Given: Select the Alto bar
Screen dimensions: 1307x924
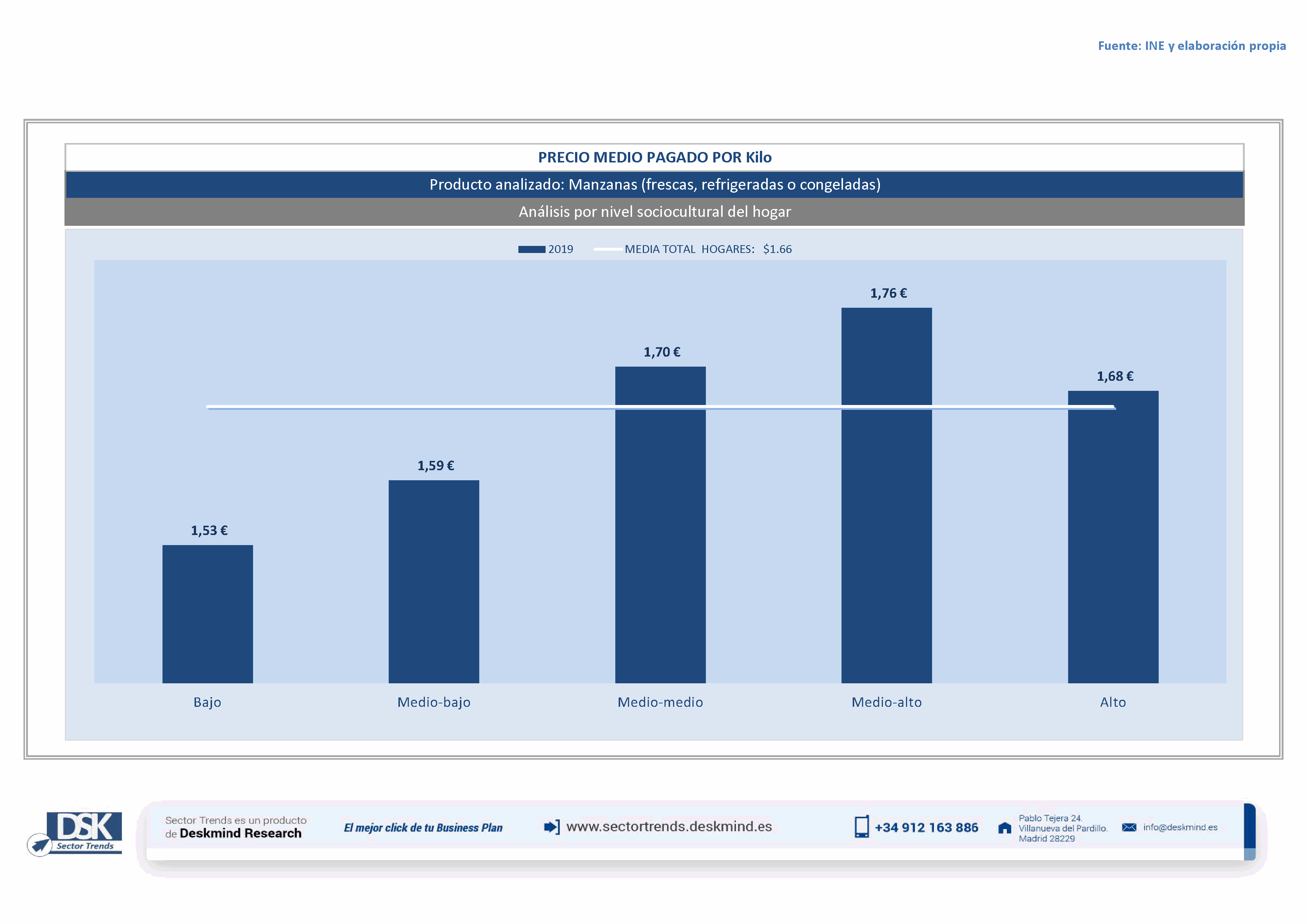Looking at the screenshot, I should tap(1113, 537).
